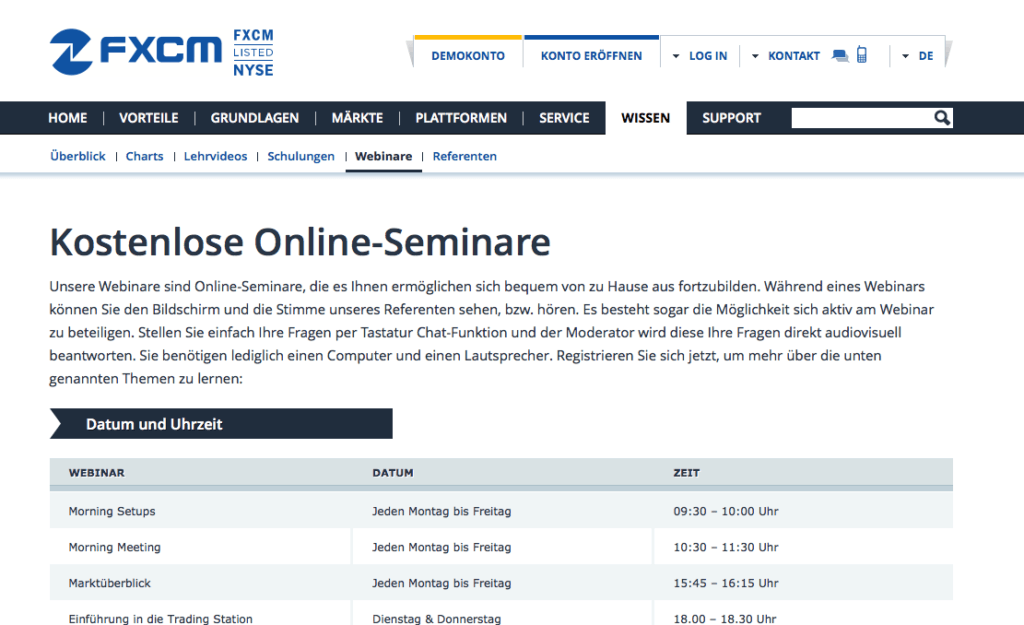Select the Morning Setups row title

pyautogui.click(x=112, y=511)
